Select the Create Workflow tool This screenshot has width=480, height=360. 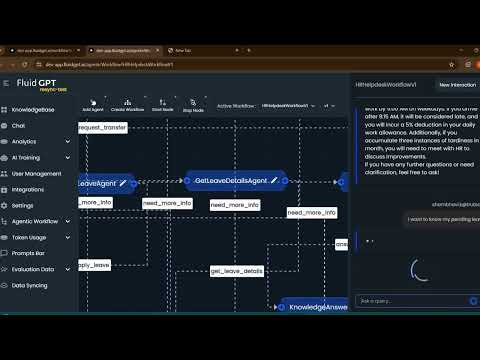pyautogui.click(x=127, y=105)
